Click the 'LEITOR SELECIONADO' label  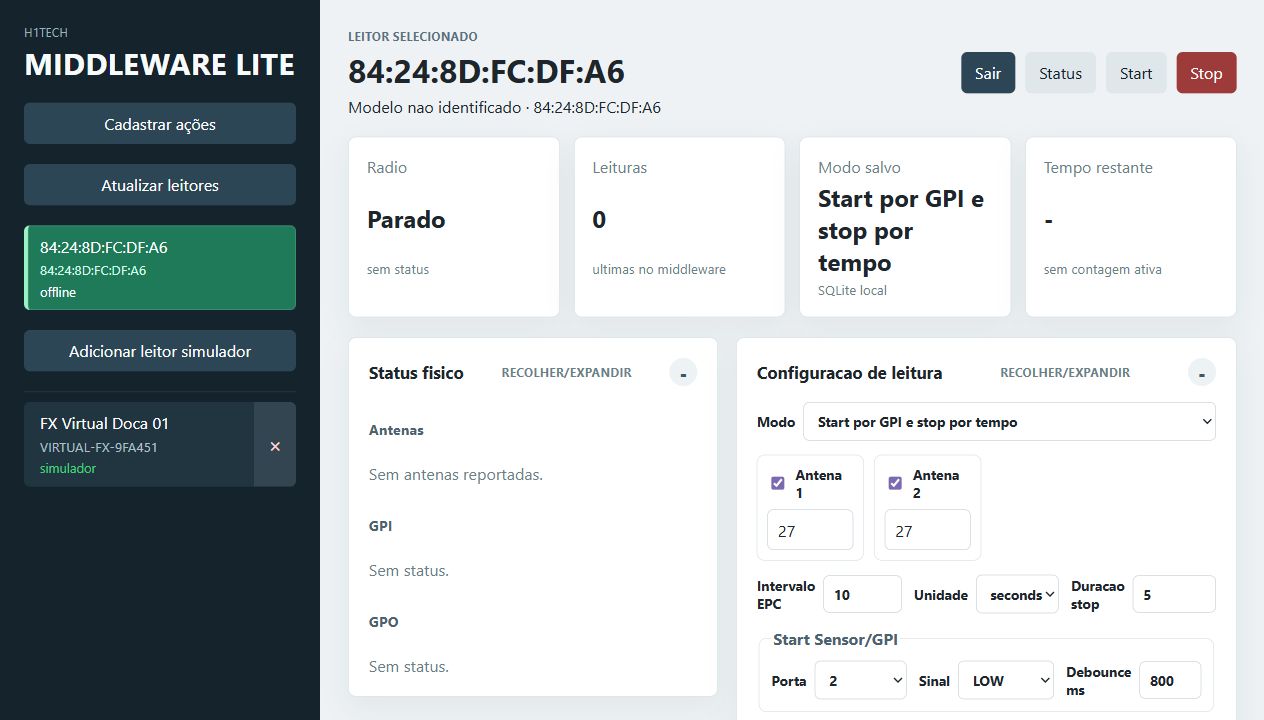tap(413, 36)
